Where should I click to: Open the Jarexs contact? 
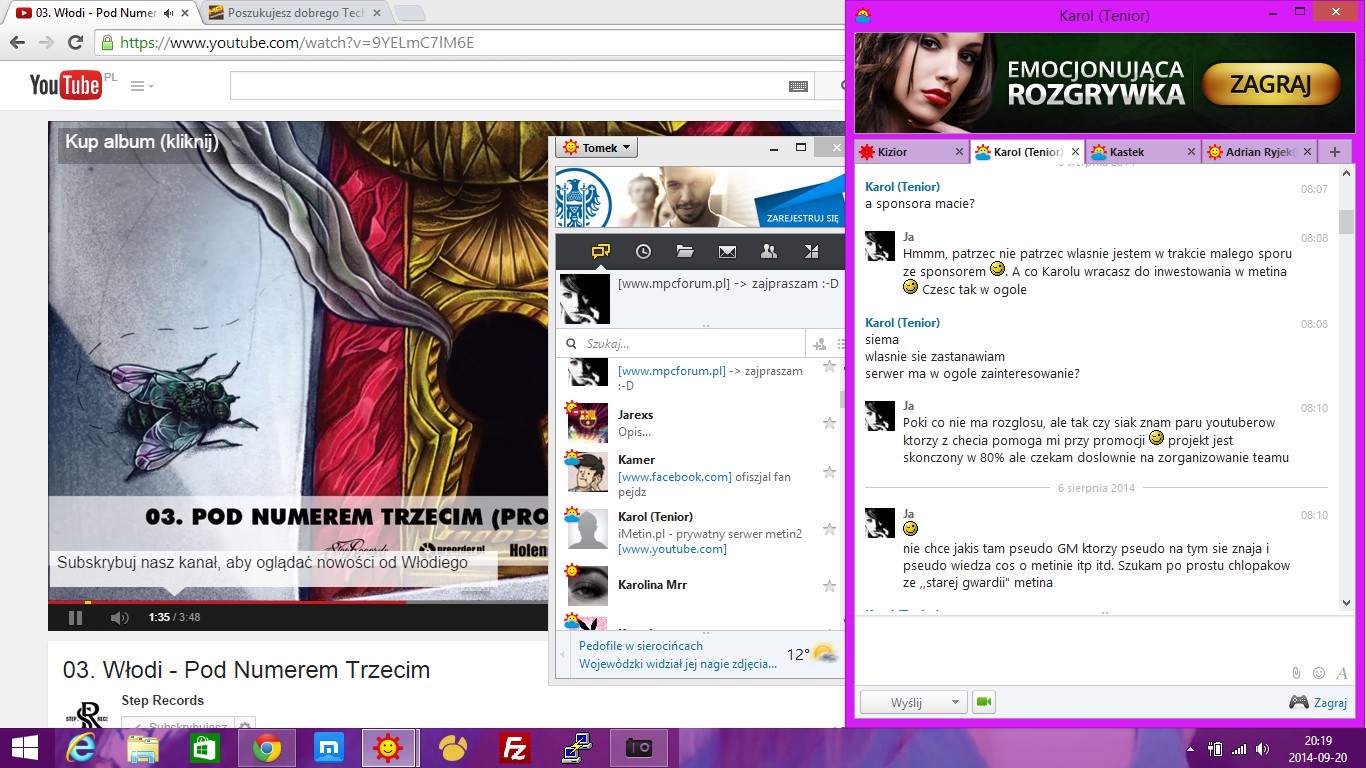pos(700,423)
